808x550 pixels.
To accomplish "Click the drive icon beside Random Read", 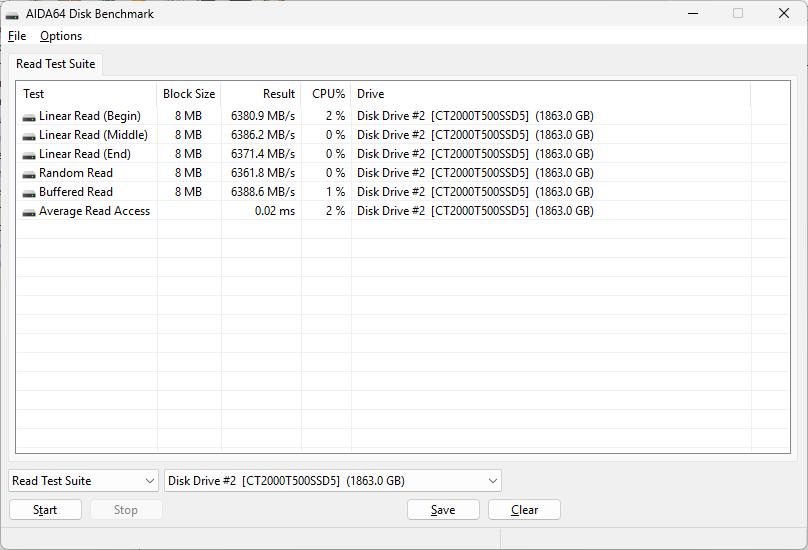I will [29, 174].
